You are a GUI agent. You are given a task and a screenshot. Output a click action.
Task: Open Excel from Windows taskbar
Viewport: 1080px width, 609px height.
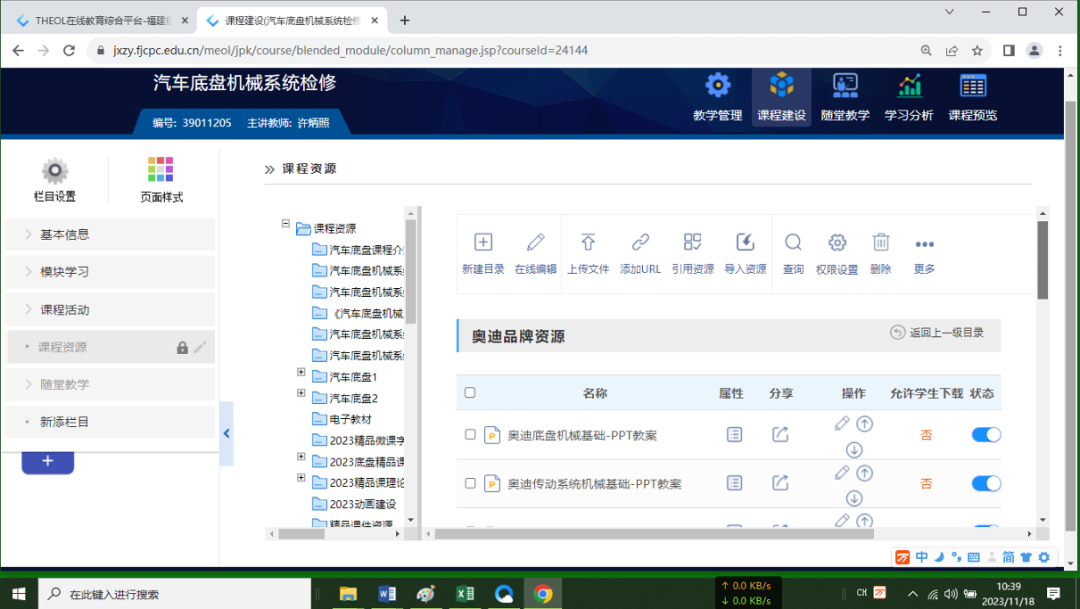(x=465, y=594)
